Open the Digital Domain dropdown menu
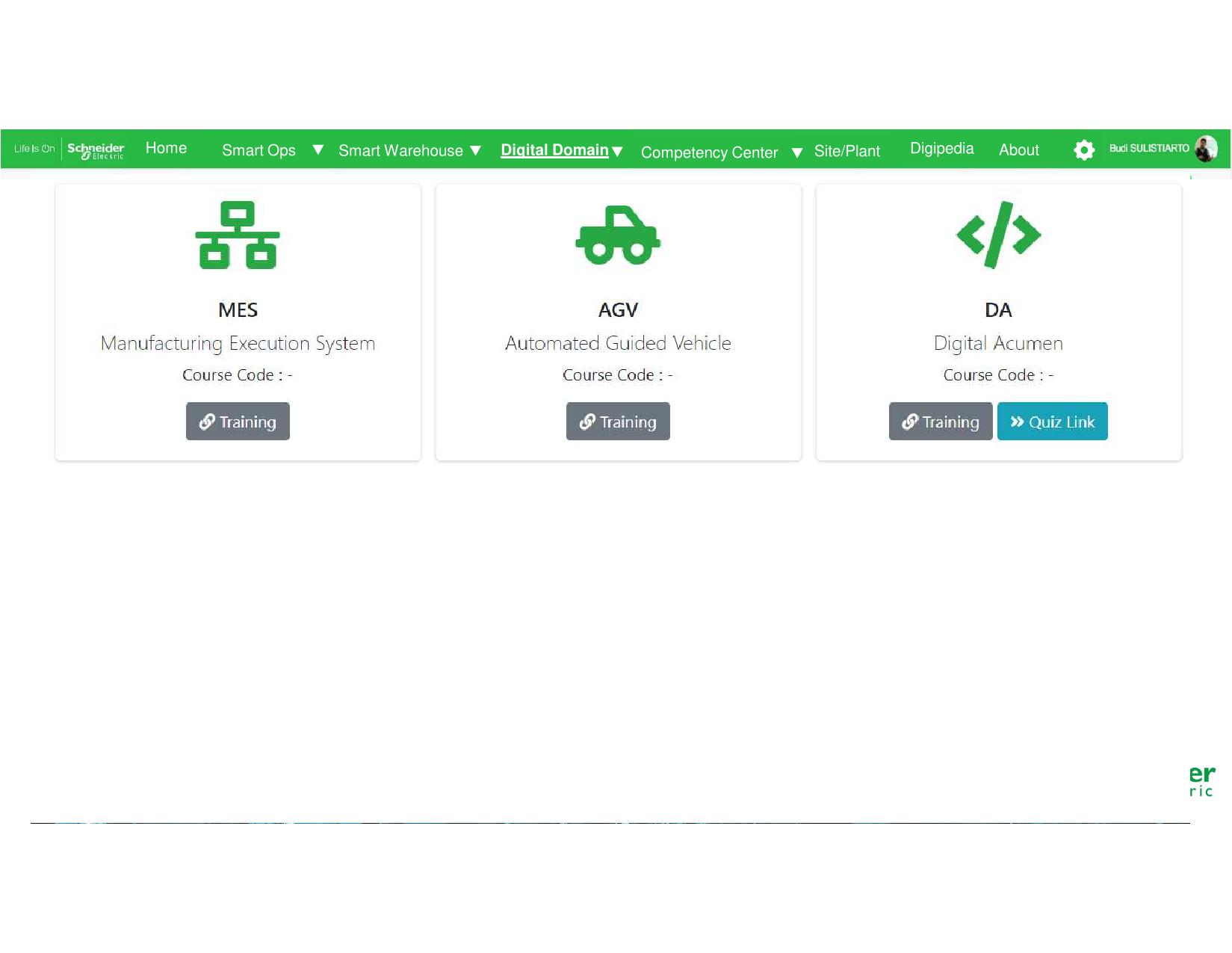1232x953 pixels. tap(561, 150)
